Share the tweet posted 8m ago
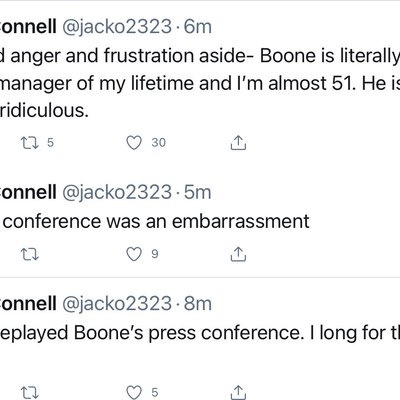The width and height of the screenshot is (400, 400). coord(238,392)
